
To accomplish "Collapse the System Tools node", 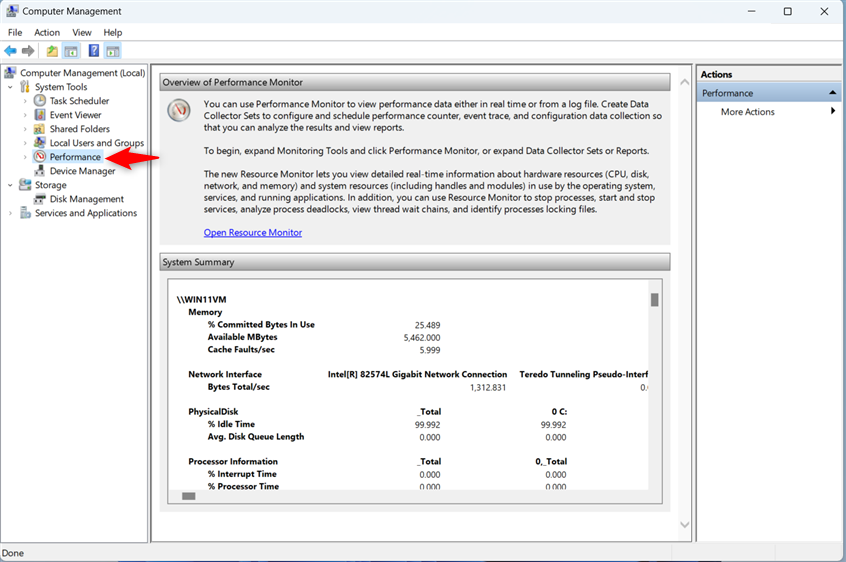I will click(10, 87).
